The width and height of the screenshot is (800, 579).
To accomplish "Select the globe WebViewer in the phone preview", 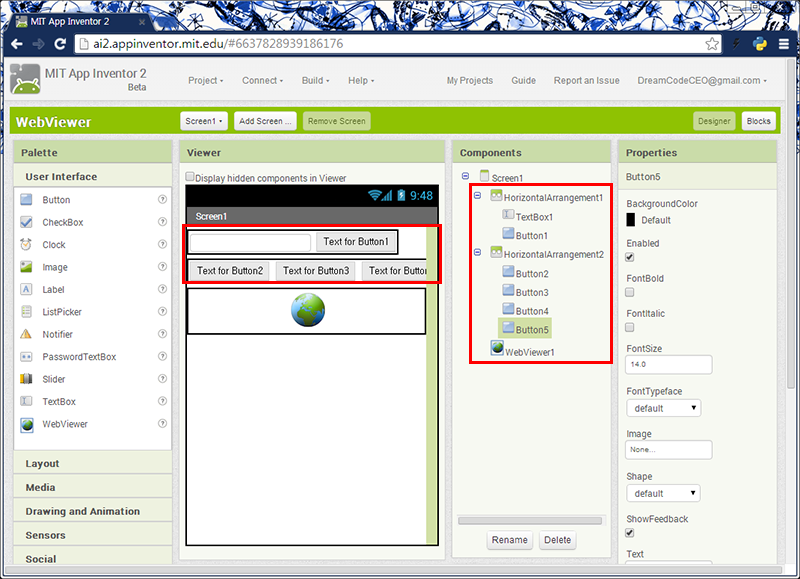I will coord(308,310).
